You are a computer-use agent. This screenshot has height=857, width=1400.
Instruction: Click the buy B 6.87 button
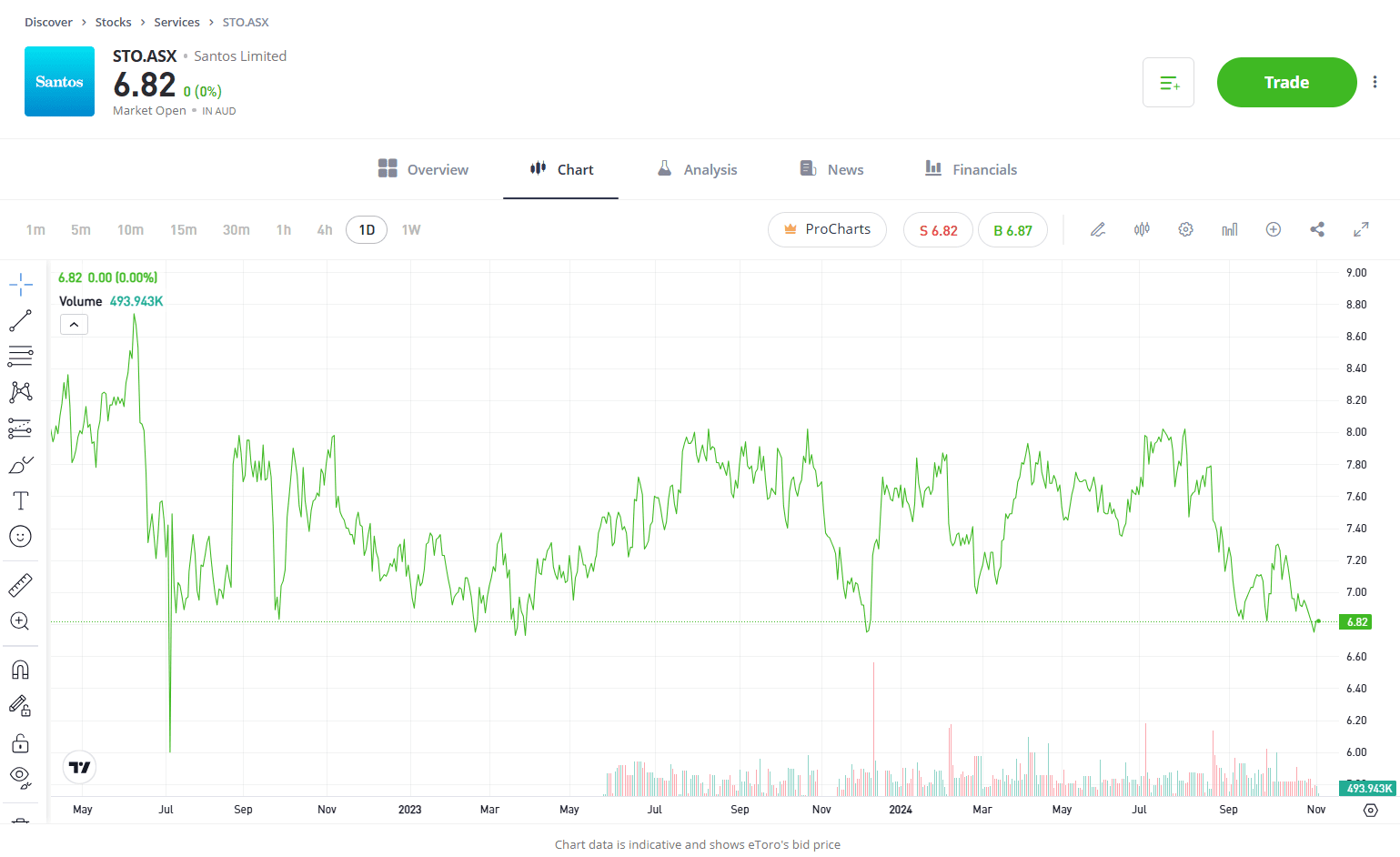1012,230
